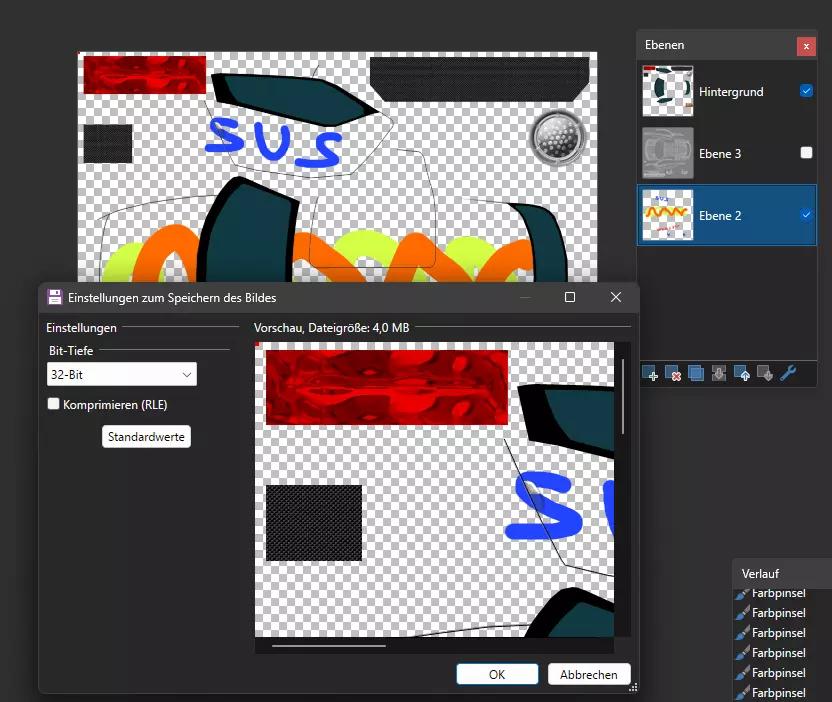Toggle visibility of the Hintergrund layer
The height and width of the screenshot is (702, 832).
[x=806, y=91]
